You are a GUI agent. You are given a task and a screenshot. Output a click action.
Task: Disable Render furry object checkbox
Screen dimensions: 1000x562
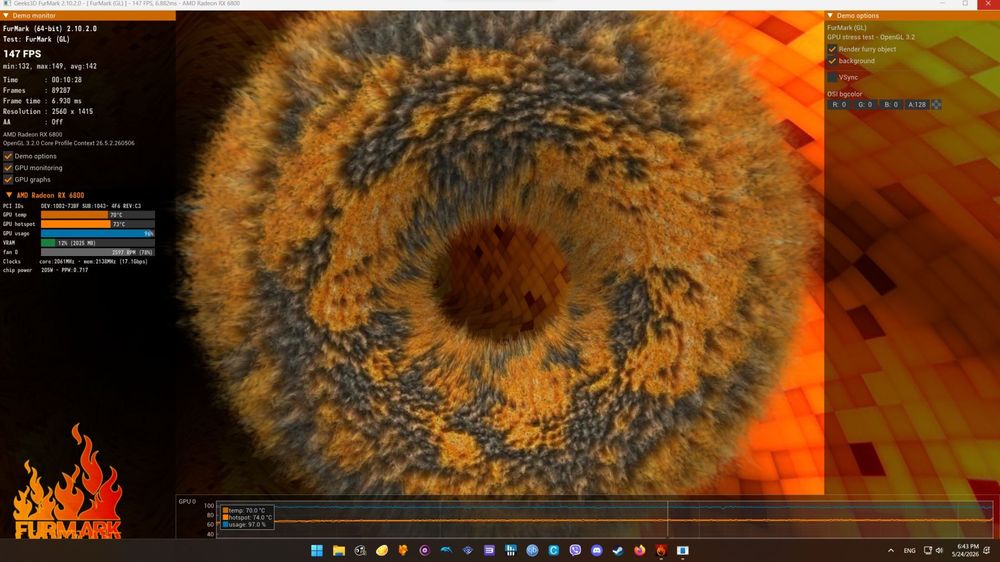pyautogui.click(x=832, y=49)
